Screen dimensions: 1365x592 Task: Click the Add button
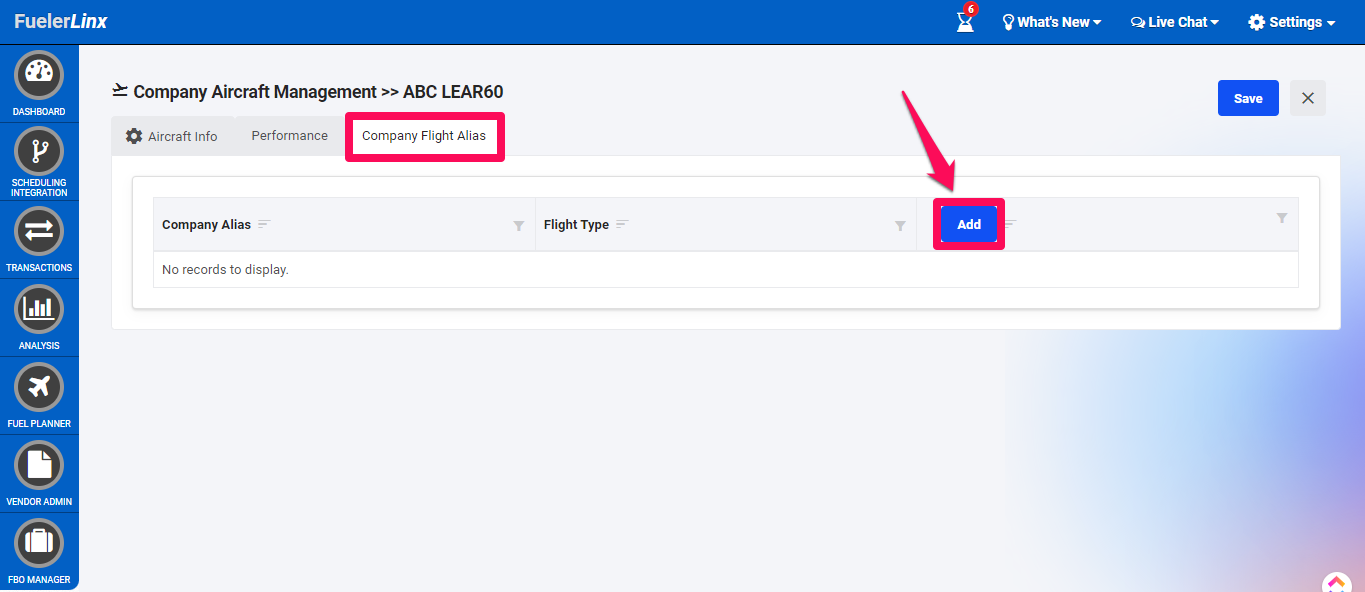(969, 224)
